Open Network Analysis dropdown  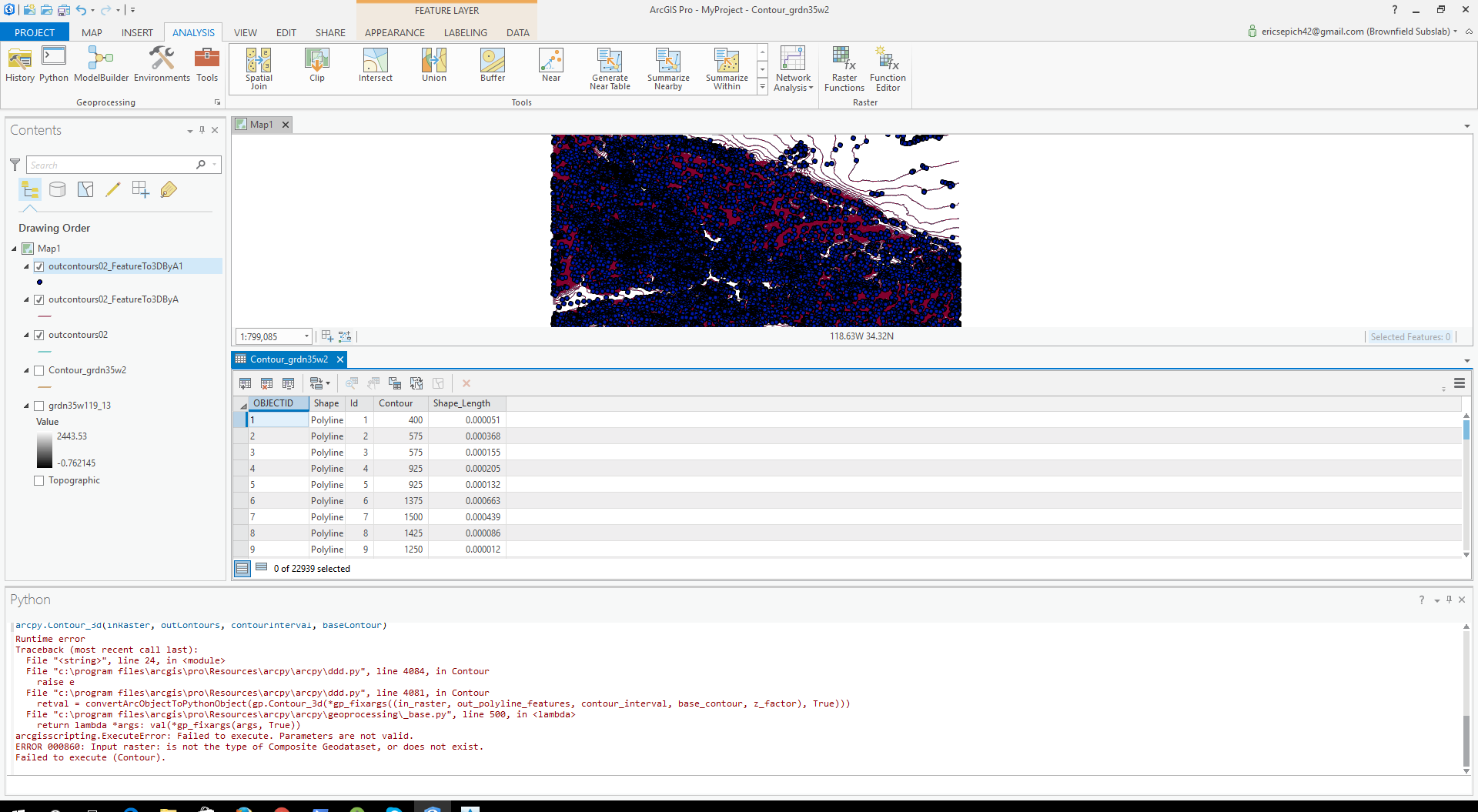(x=793, y=69)
